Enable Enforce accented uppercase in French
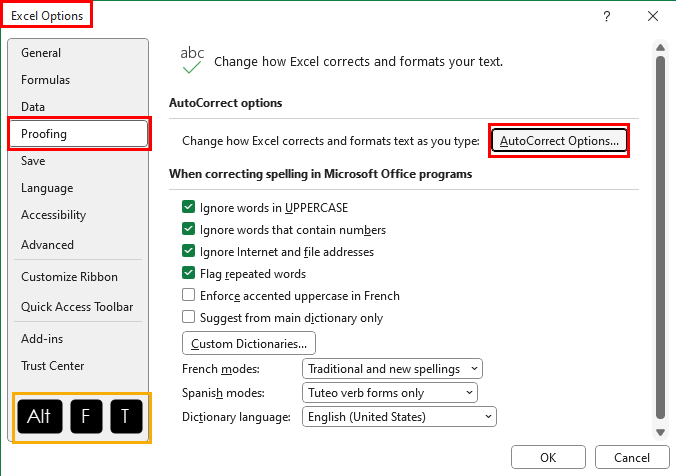 188,295
